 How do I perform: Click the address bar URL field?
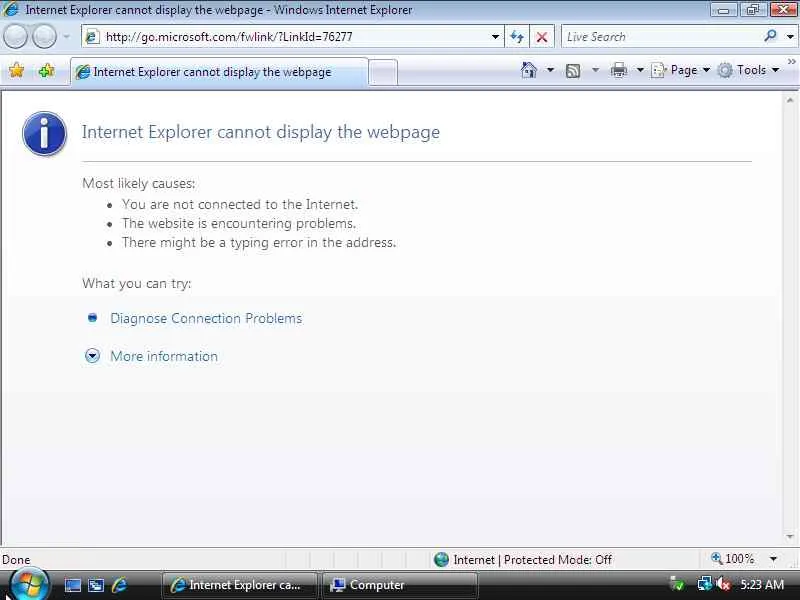click(295, 37)
